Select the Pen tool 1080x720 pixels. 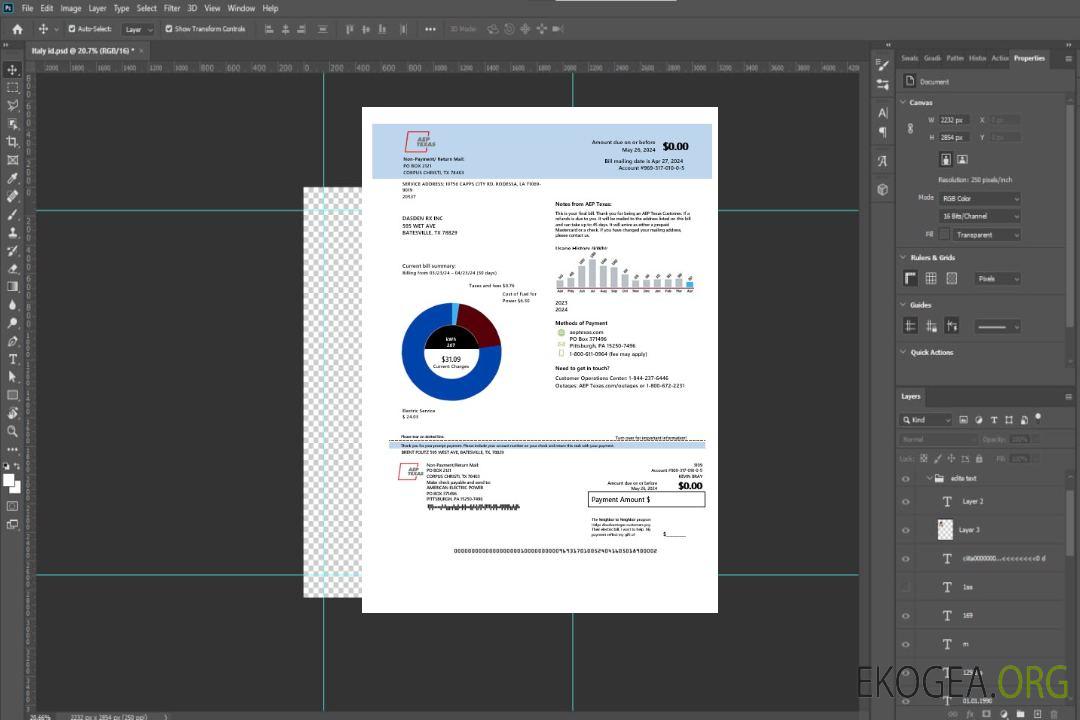point(12,341)
